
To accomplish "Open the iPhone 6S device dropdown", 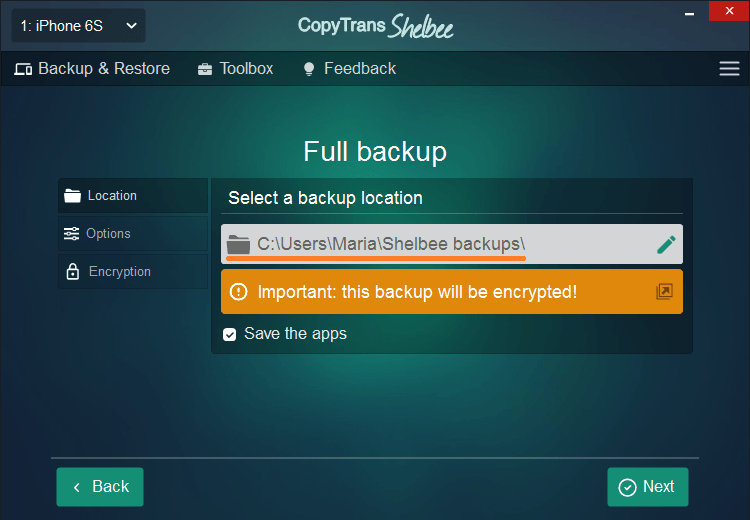I will (78, 26).
